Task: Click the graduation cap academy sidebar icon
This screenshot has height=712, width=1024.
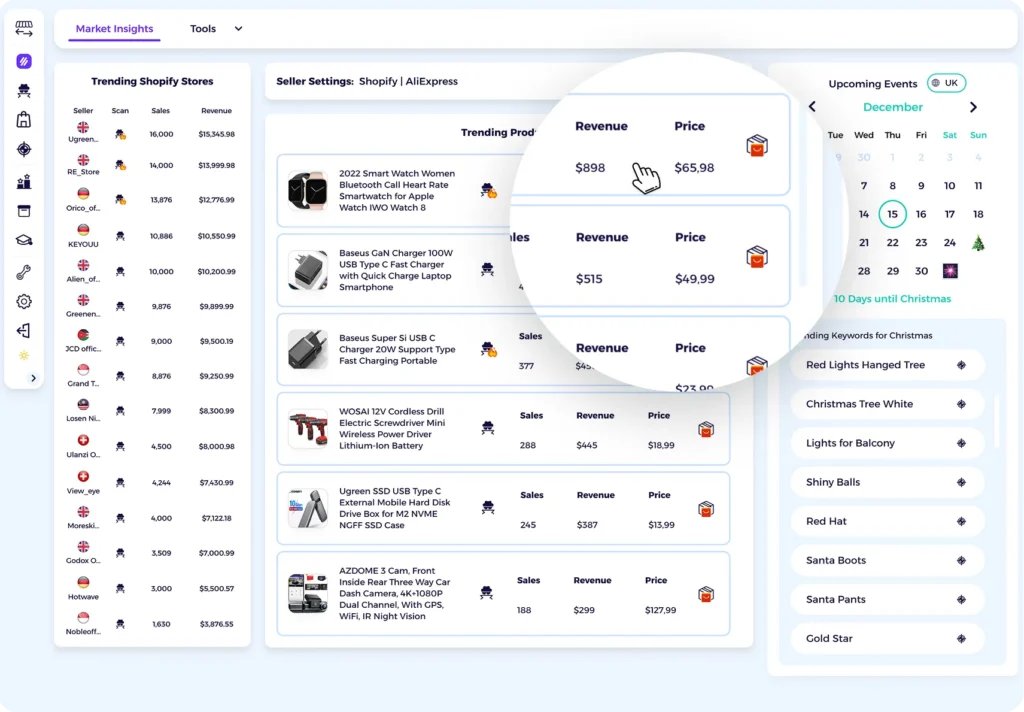Action: tap(24, 240)
